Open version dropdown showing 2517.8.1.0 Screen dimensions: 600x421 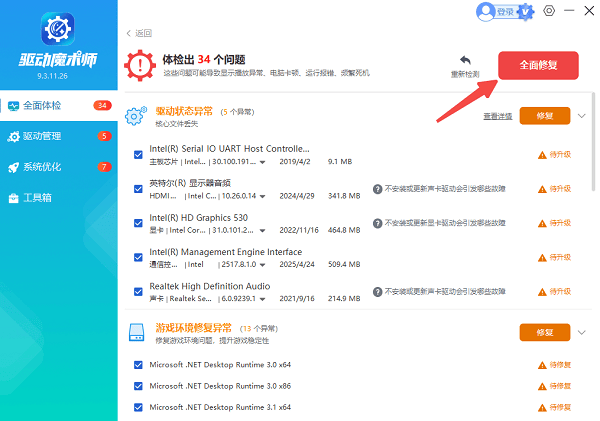click(x=262, y=265)
